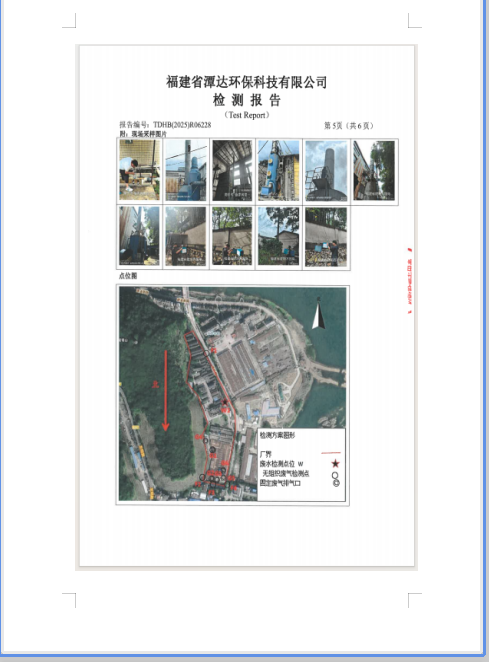This screenshot has width=489, height=662.
Task: Click the page indicator 第5页 (共6页)
Action: pyautogui.click(x=348, y=125)
